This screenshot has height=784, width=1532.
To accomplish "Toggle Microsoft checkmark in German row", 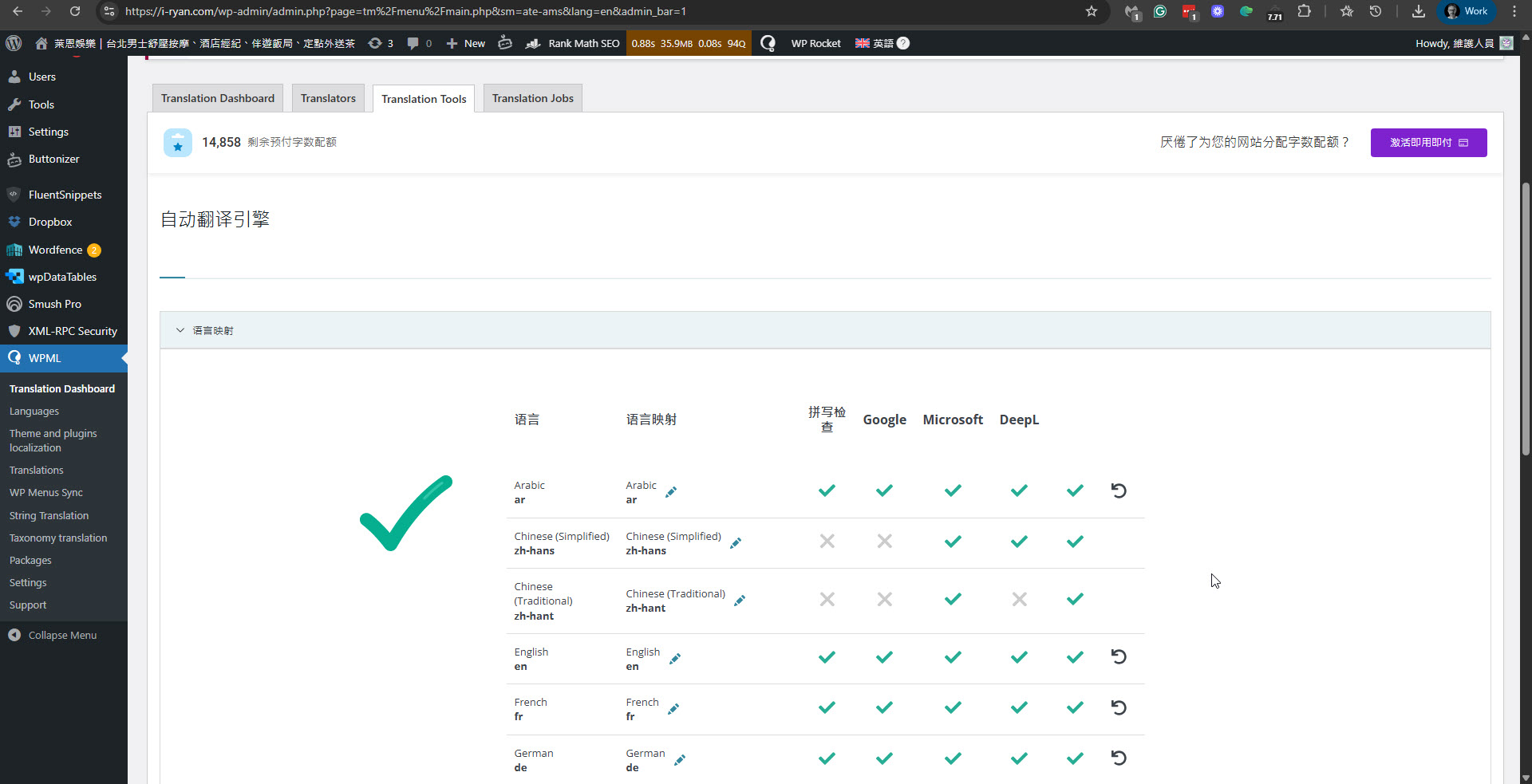I will 953,758.
